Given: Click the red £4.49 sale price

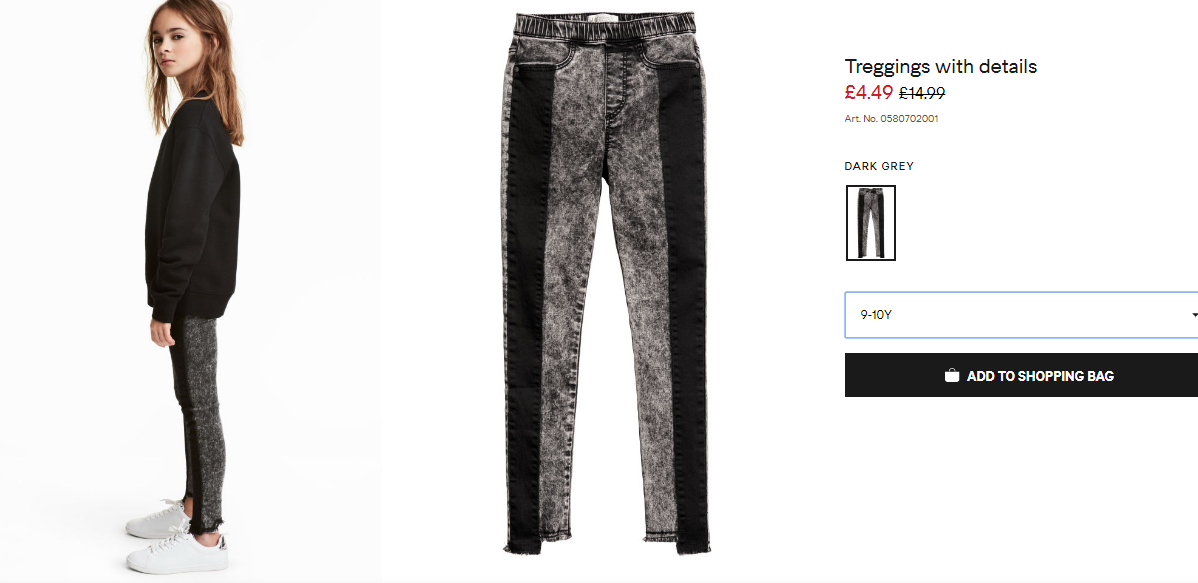Looking at the screenshot, I should point(869,92).
